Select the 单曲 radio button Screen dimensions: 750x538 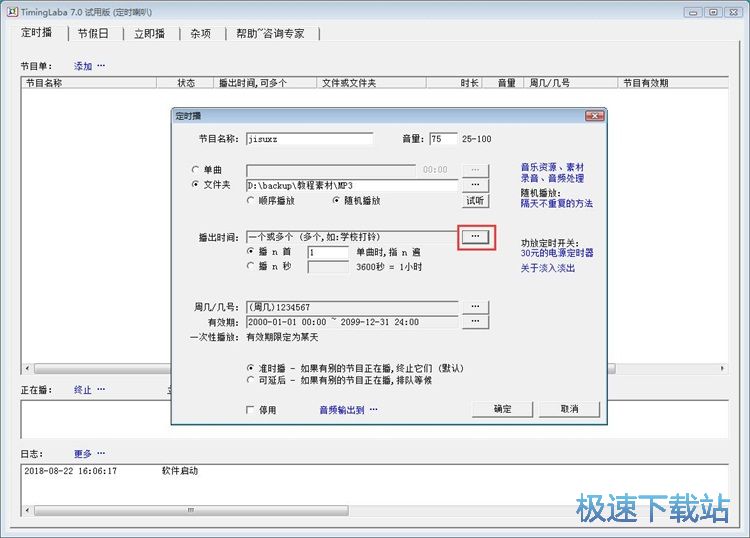195,169
